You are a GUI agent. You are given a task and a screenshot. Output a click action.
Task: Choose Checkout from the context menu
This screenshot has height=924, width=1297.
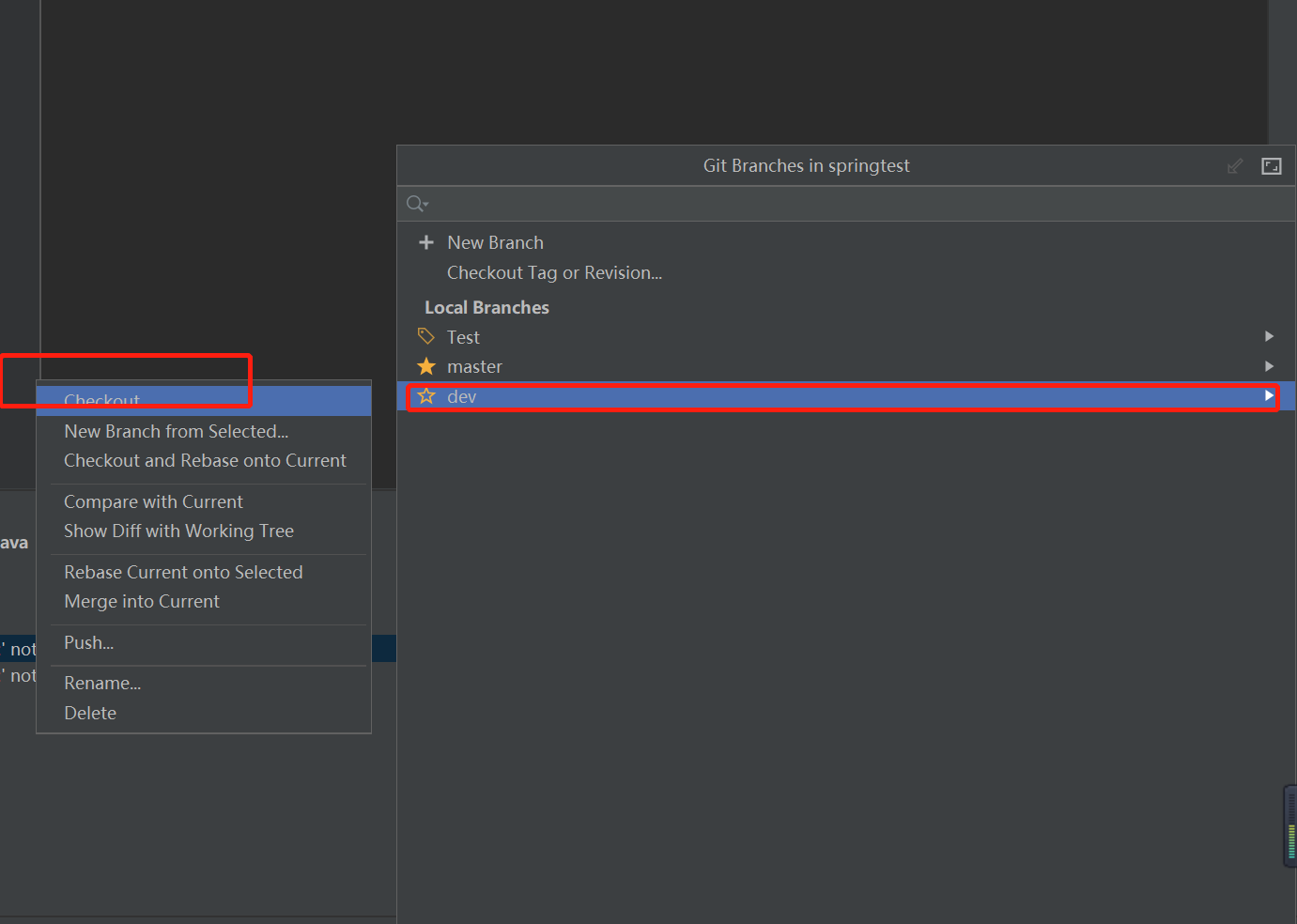[x=101, y=401]
